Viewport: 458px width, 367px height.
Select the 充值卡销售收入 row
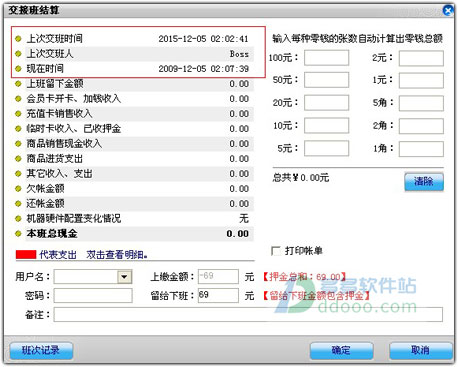coord(134,114)
